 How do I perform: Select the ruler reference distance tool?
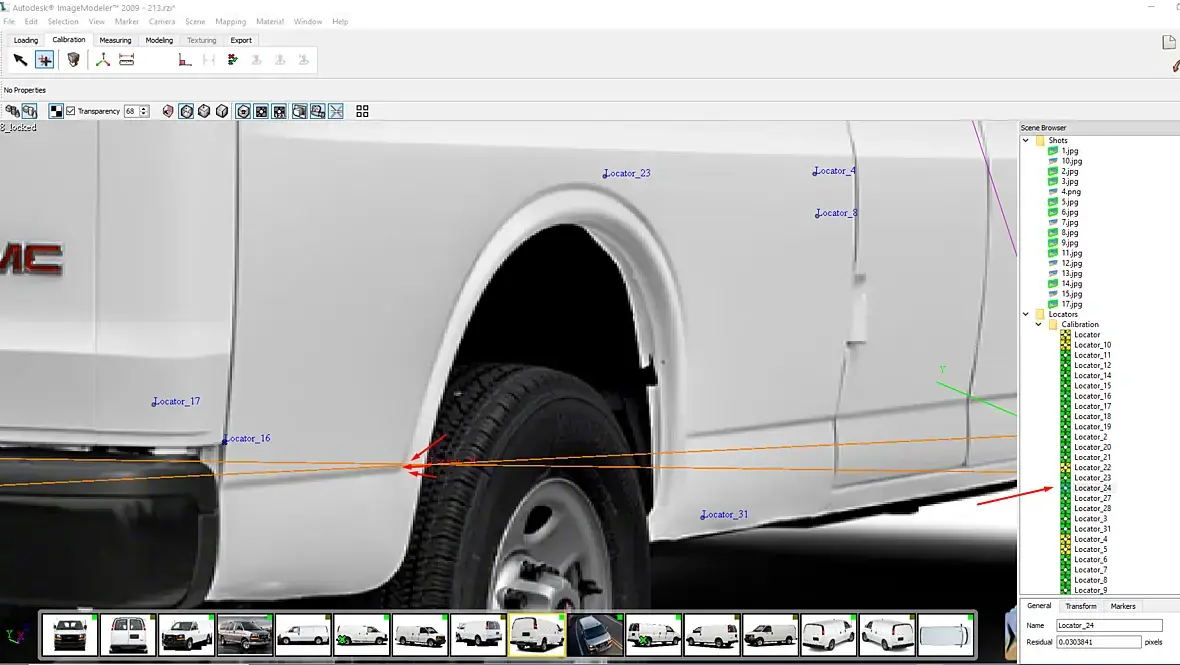click(127, 60)
